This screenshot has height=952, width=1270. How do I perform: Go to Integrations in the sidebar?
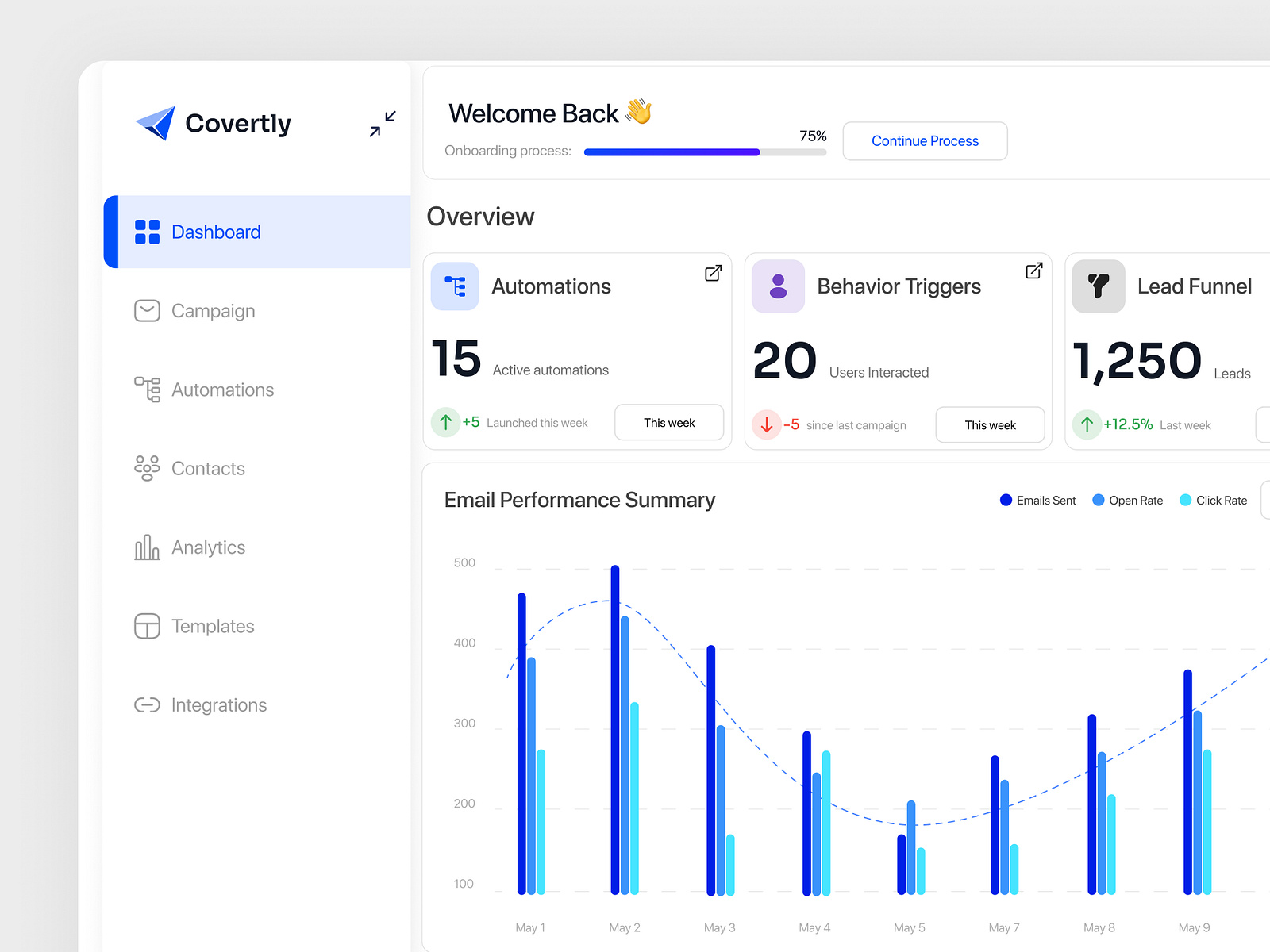pyautogui.click(x=218, y=705)
